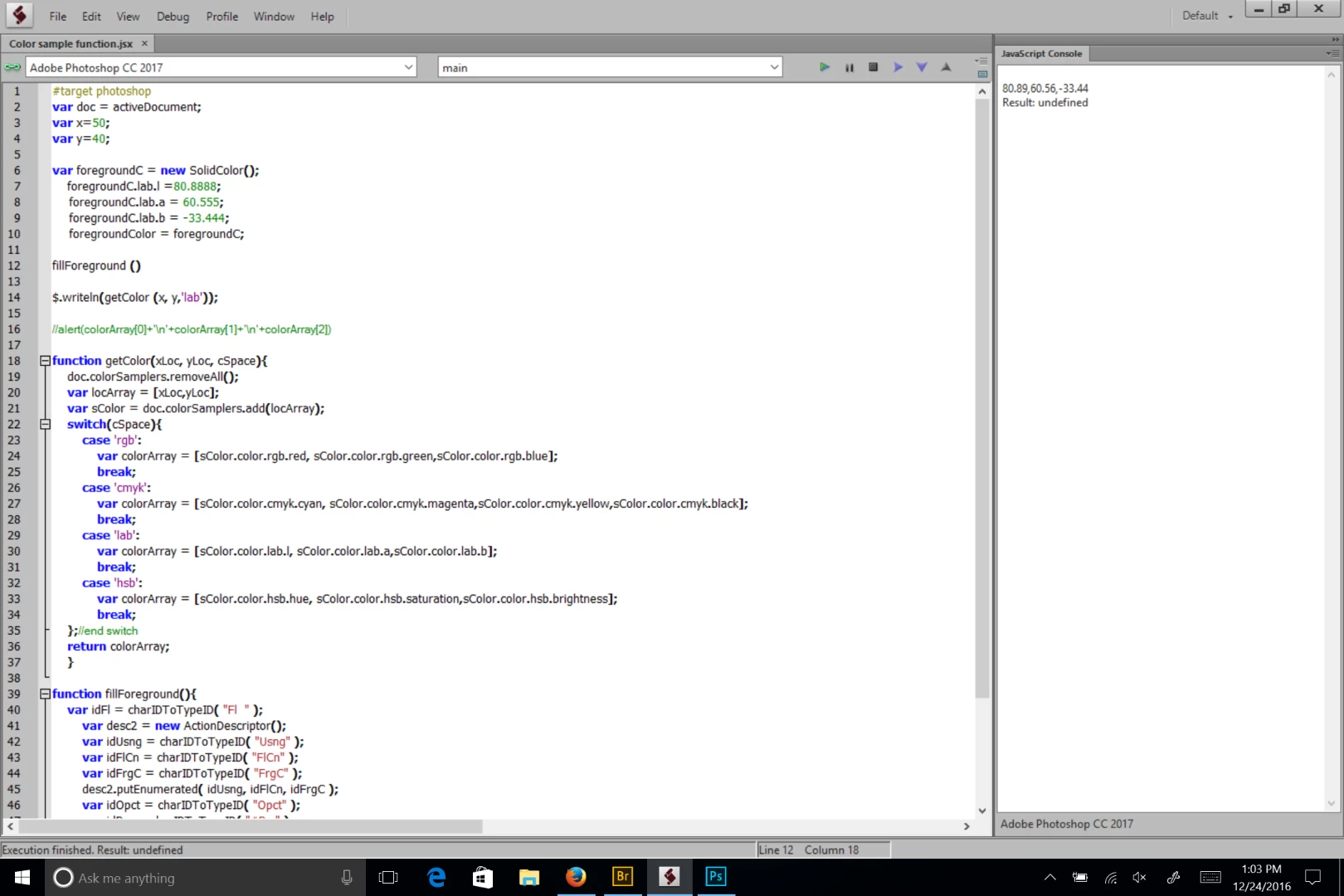The height and width of the screenshot is (896, 1344).
Task: Open the Action Center notifications icon
Action: (x=1312, y=877)
